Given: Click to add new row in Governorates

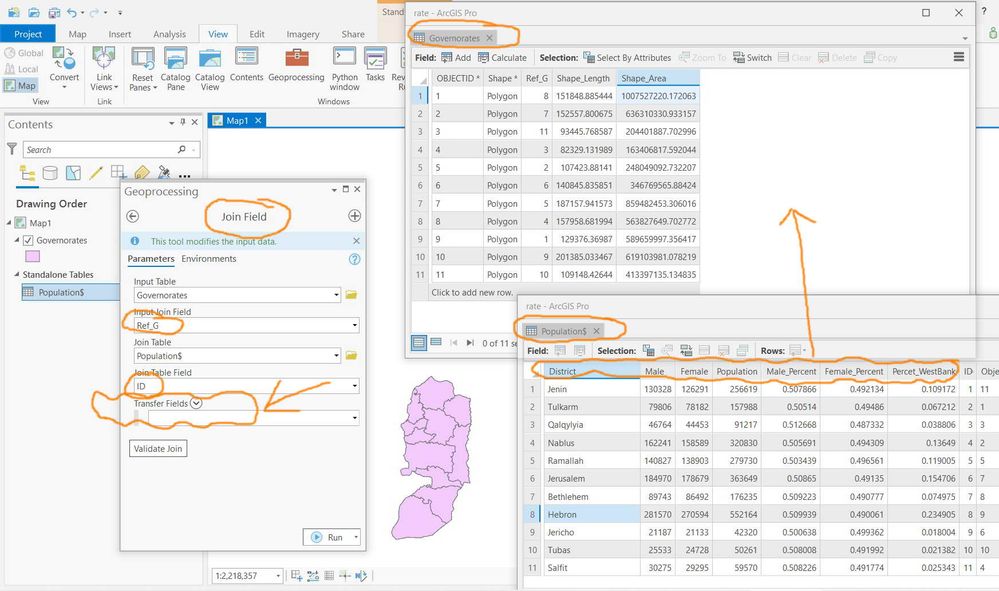Looking at the screenshot, I should 472,292.
